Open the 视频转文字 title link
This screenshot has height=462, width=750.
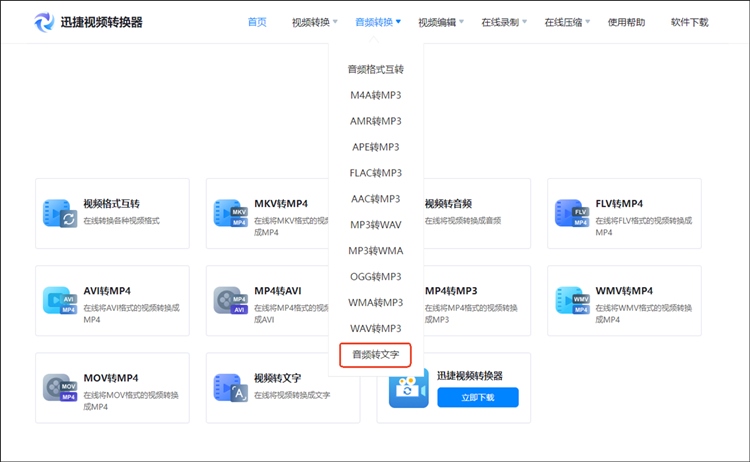click(277, 378)
